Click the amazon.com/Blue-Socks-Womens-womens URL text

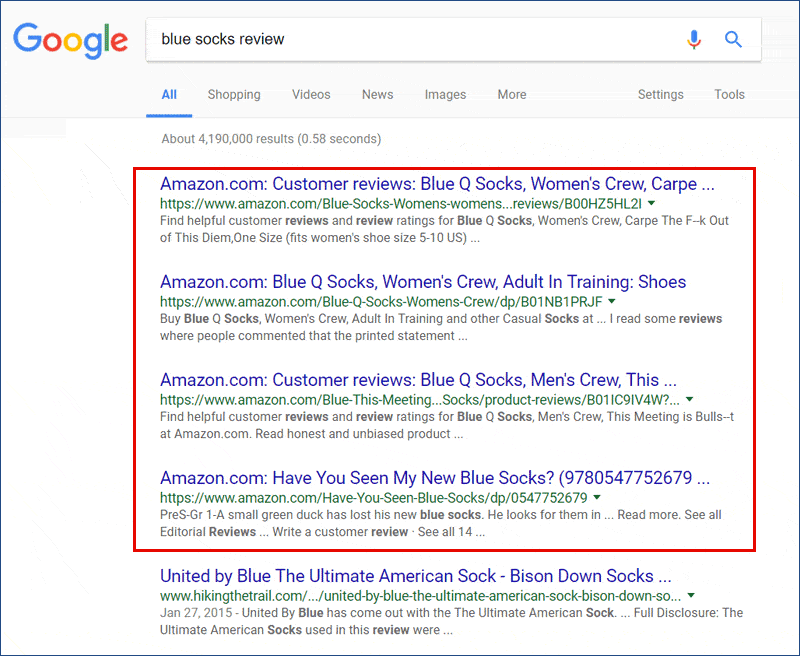pyautogui.click(x=401, y=204)
